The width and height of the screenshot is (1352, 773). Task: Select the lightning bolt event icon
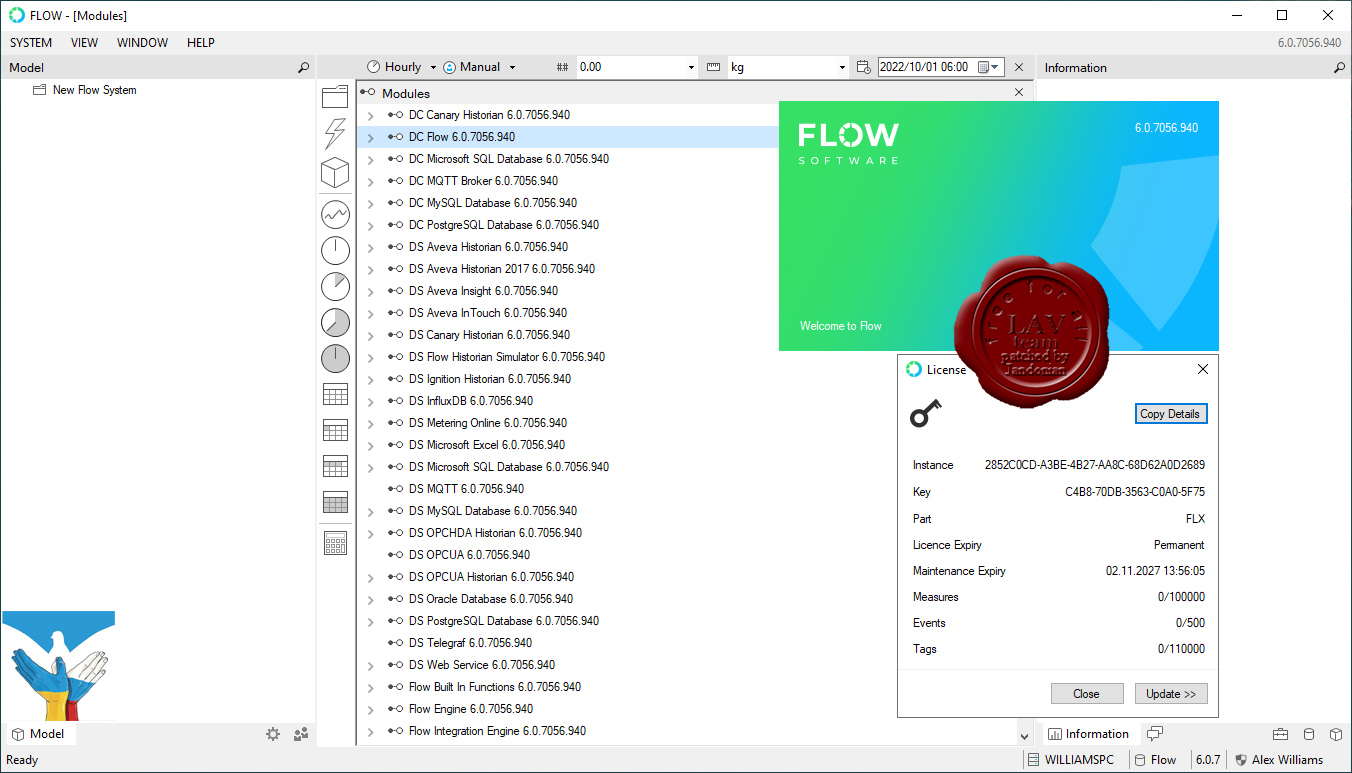335,134
